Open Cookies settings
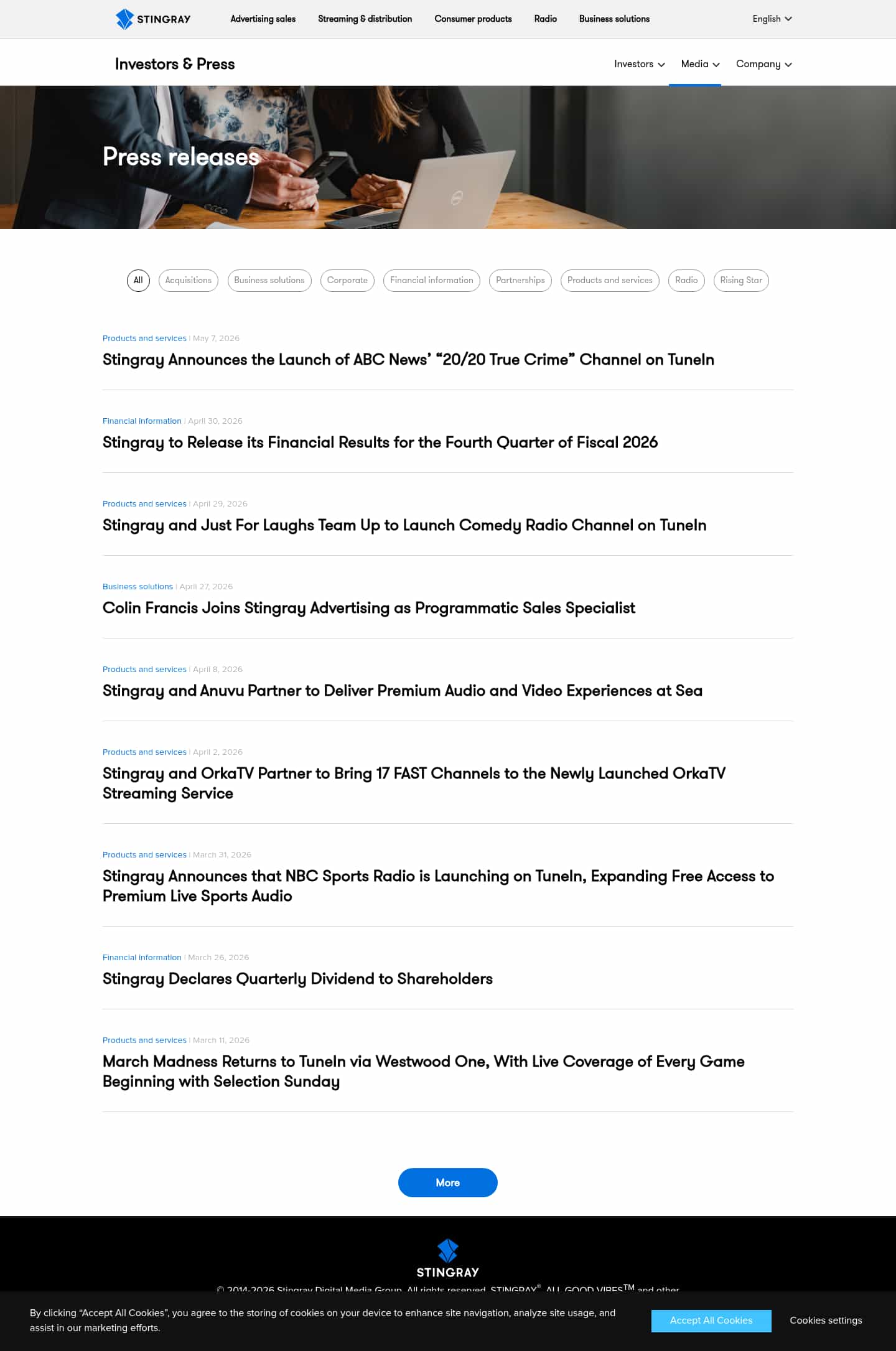Viewport: 896px width, 1351px height. point(826,1321)
